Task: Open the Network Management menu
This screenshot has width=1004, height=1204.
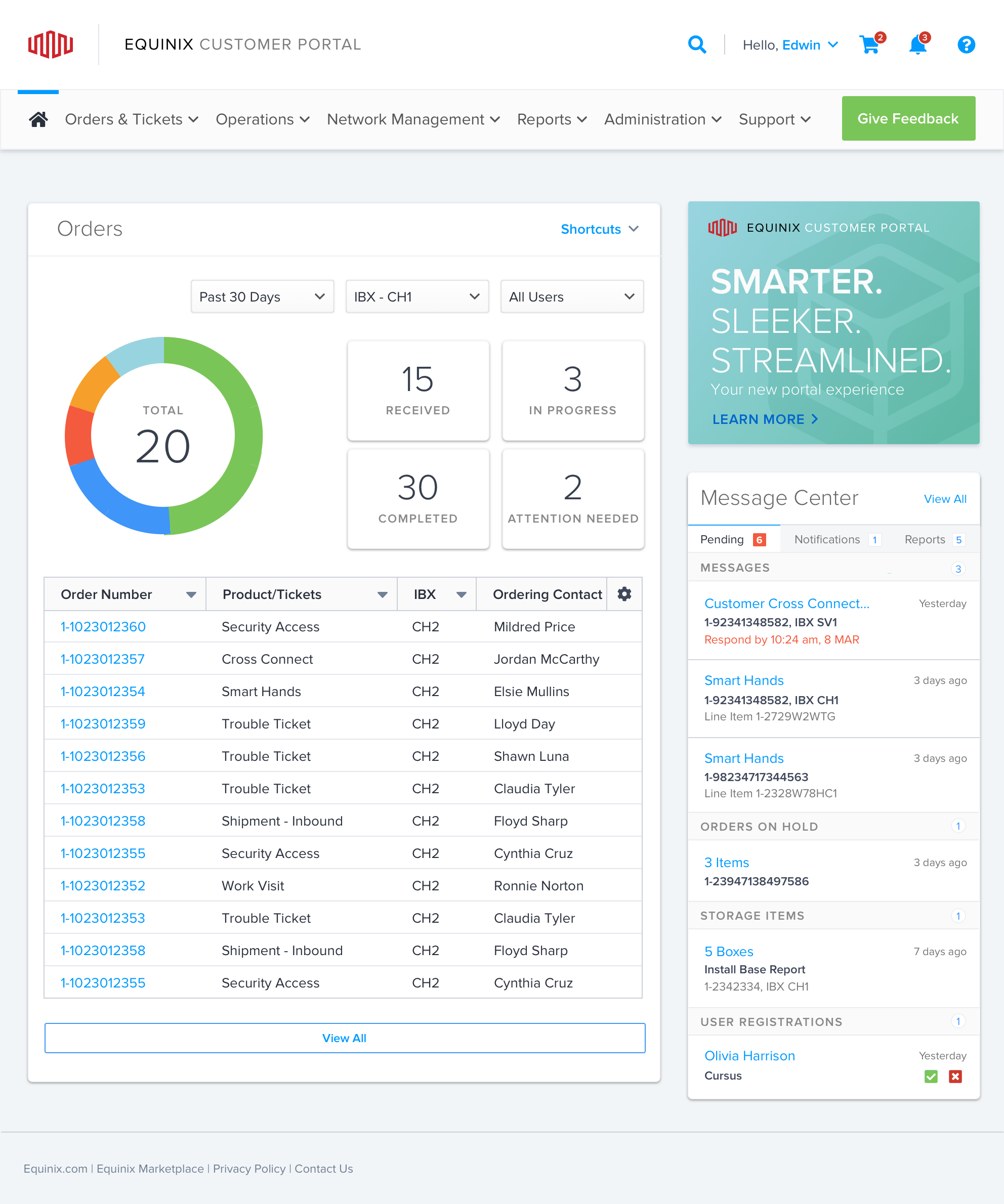Action: click(413, 119)
